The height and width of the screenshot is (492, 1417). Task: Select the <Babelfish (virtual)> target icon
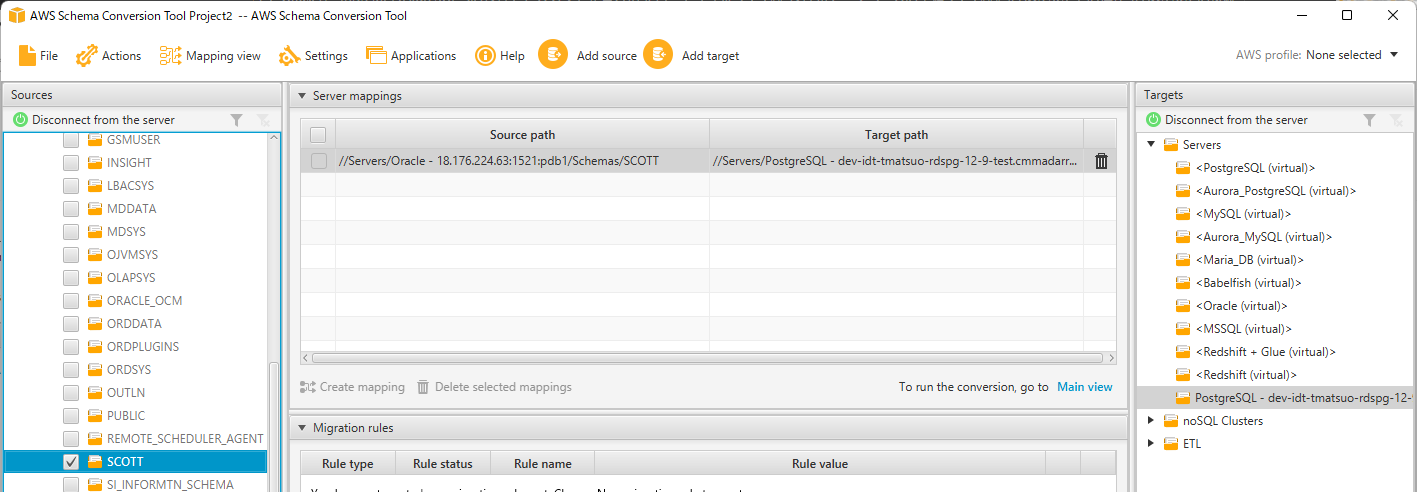point(1184,283)
